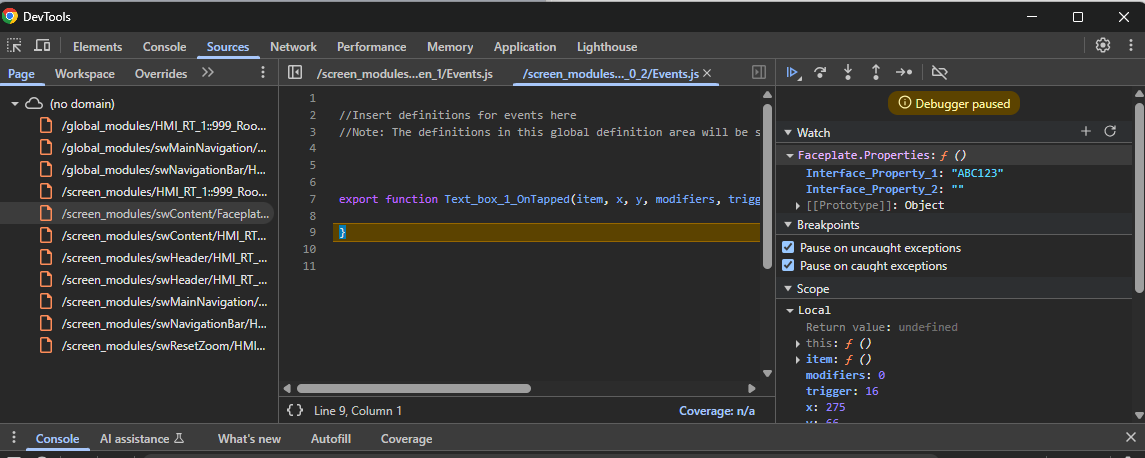Collapse the (no domain) tree node
The image size is (1145, 458).
[15, 104]
